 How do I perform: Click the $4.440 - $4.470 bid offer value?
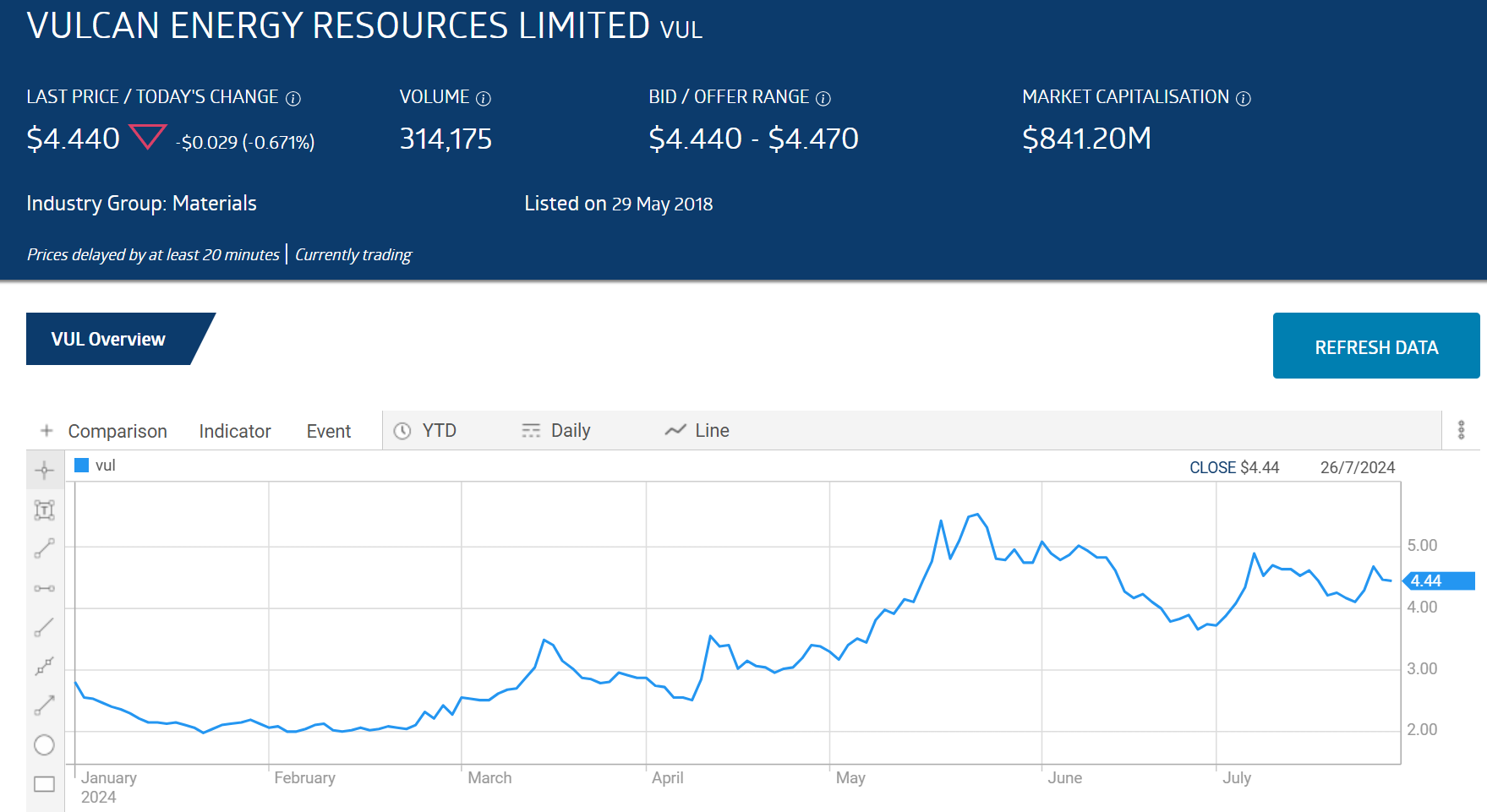pyautogui.click(x=753, y=139)
